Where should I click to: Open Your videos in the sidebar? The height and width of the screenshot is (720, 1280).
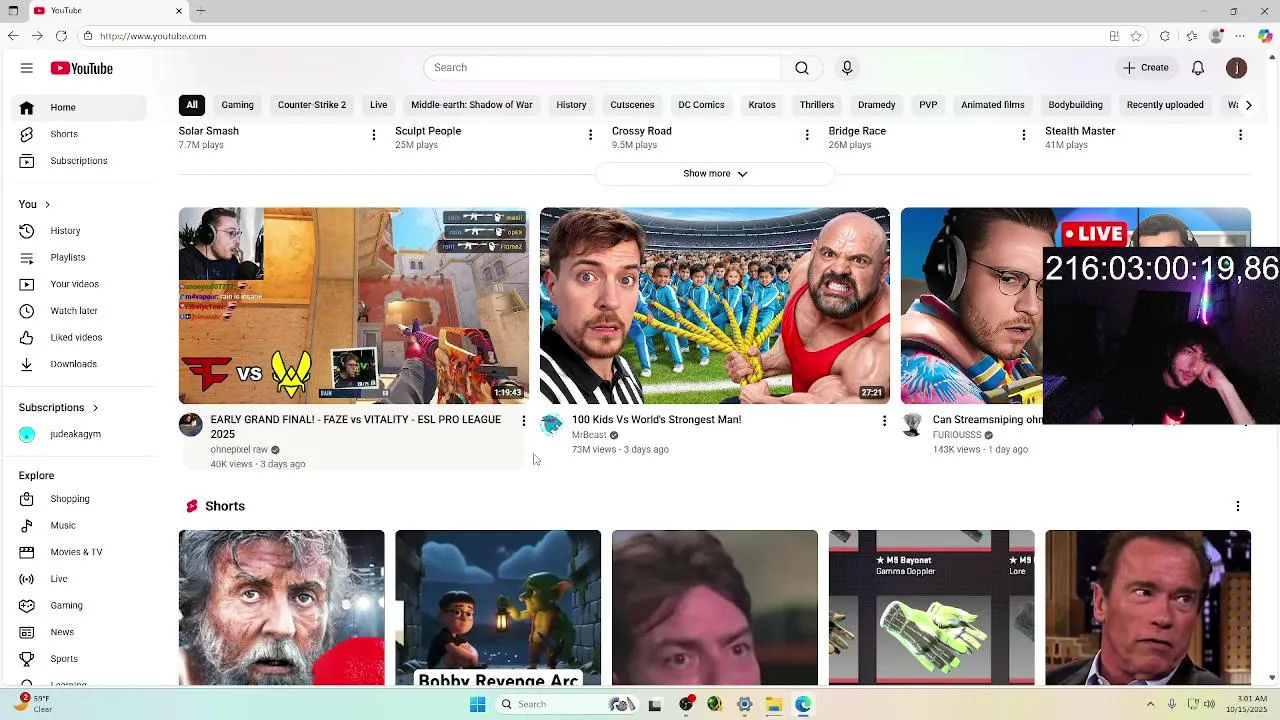(x=80, y=284)
